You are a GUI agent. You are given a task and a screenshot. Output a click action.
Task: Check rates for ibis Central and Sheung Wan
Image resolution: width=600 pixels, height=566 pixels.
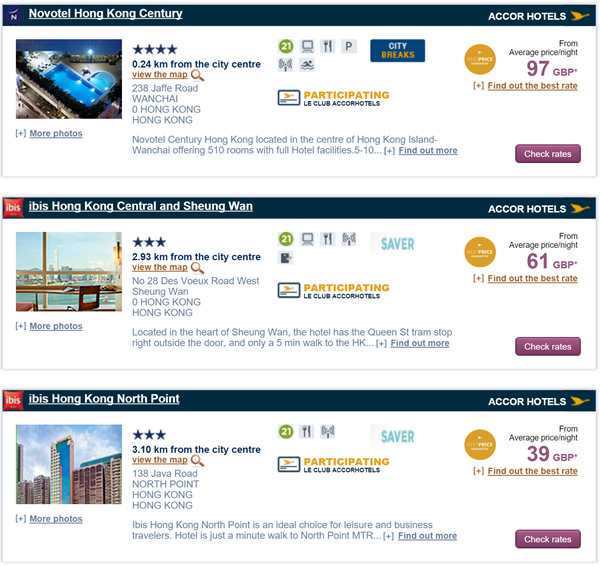coord(548,347)
